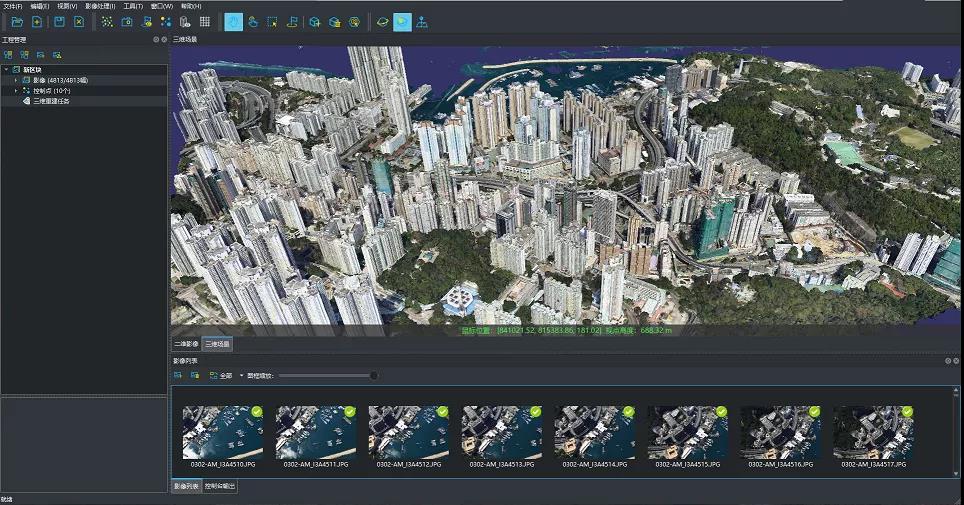Open the 全部 filter dropdown arrow
Viewport: 964px width, 505px height.
(241, 376)
